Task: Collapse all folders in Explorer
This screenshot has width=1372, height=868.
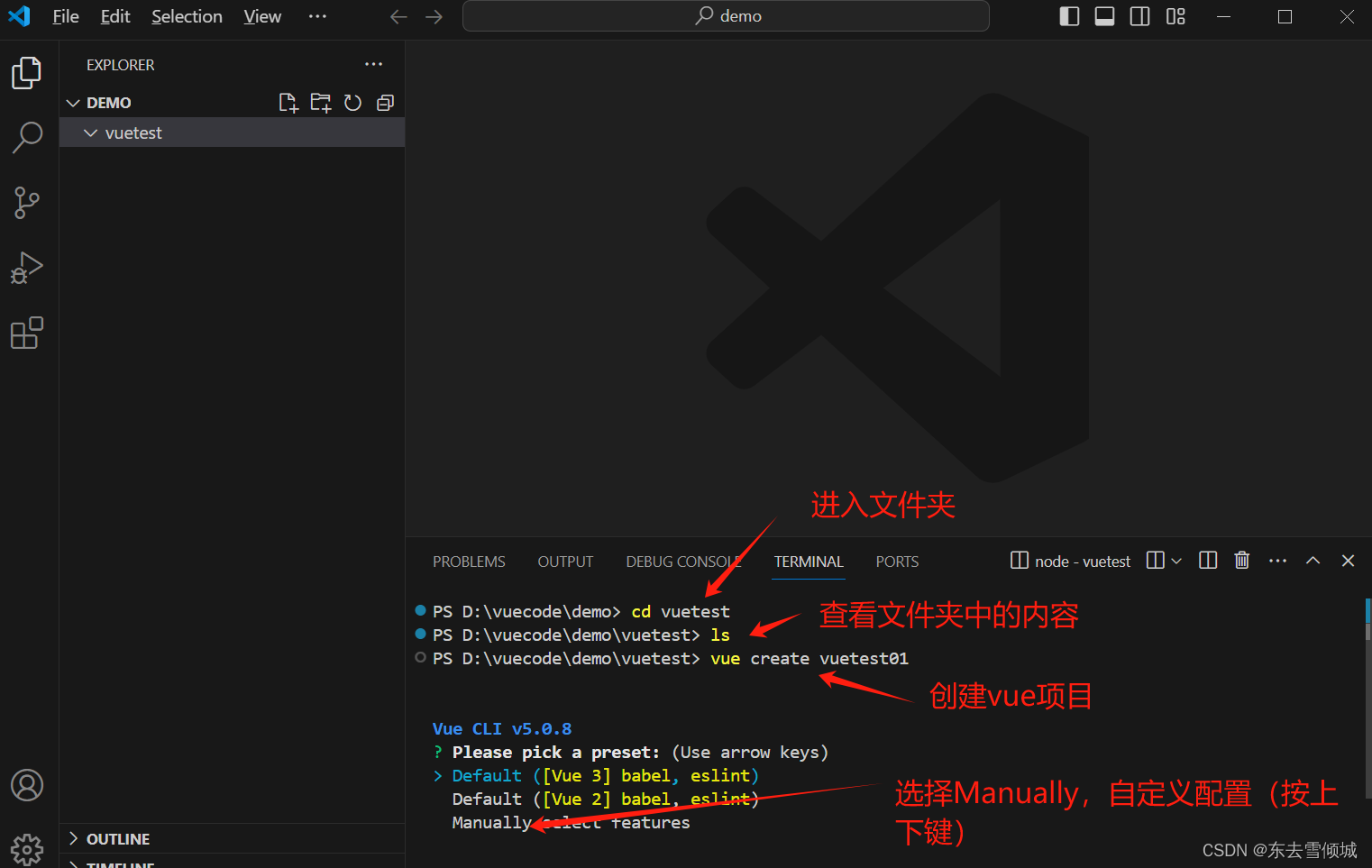Action: 385,103
